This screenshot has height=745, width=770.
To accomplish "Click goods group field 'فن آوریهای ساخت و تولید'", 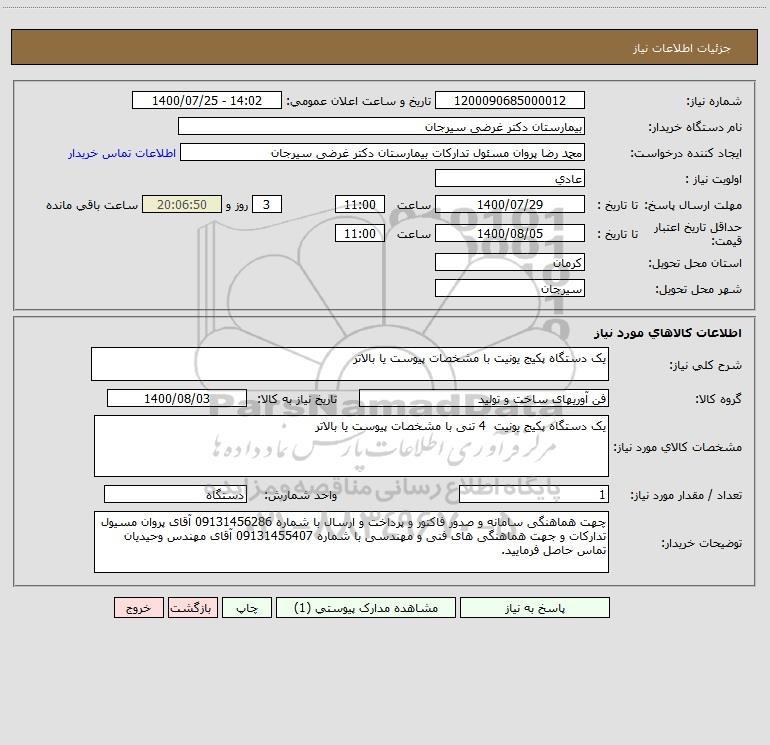I will click(x=484, y=398).
